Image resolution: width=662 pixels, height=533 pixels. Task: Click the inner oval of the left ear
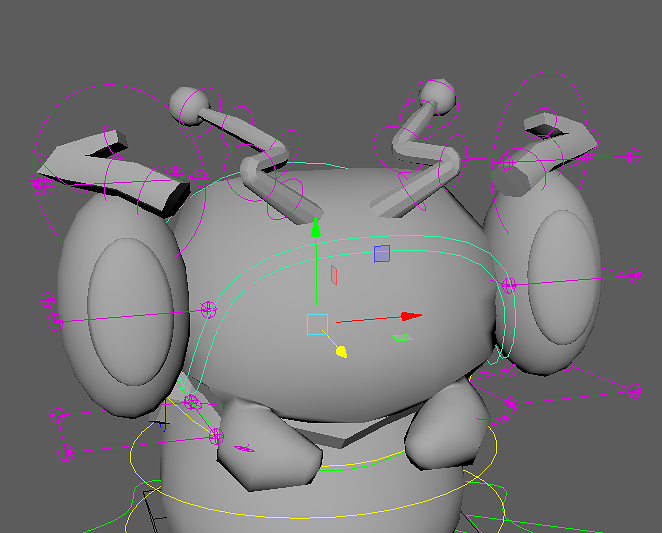click(130, 312)
